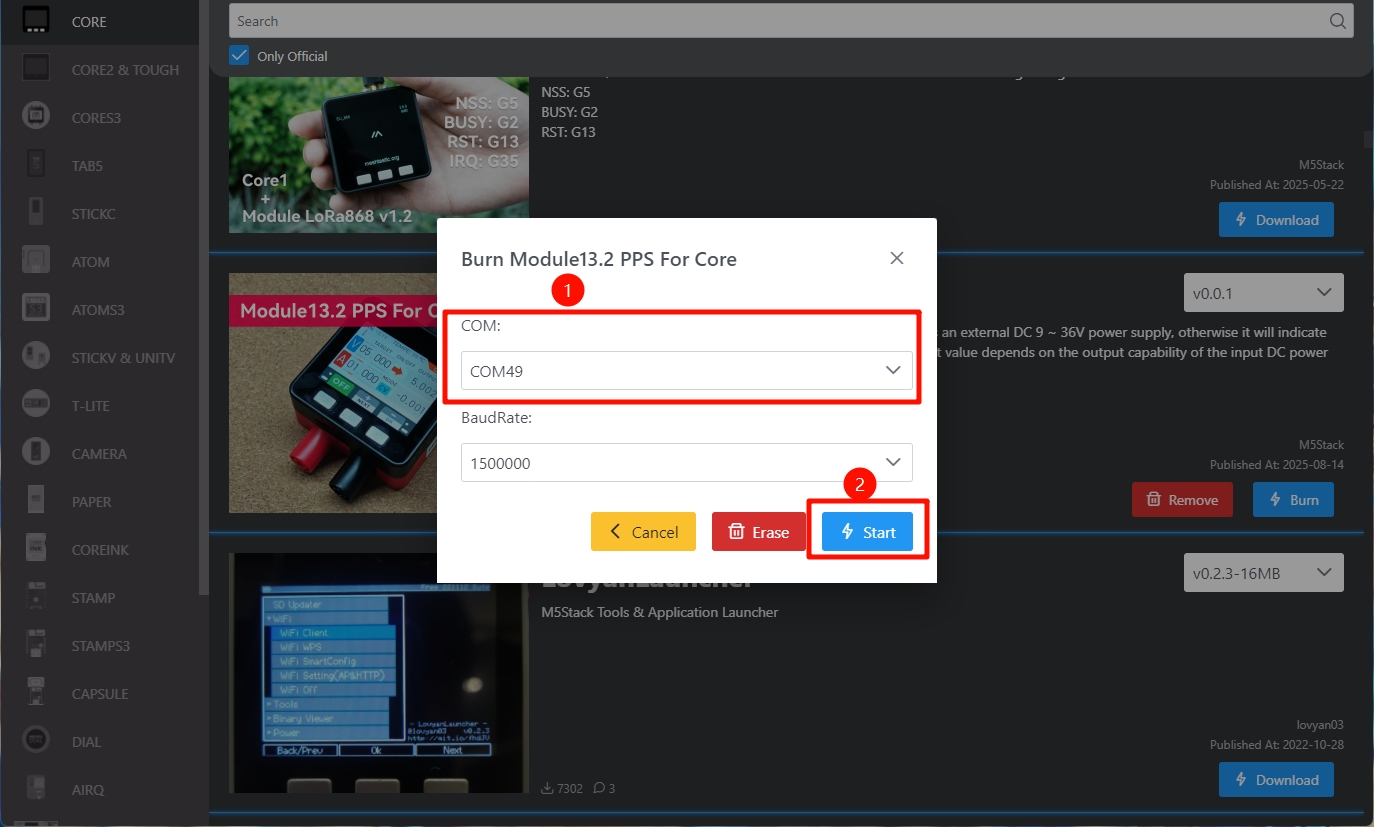
Task: Click "Published At: 2025-08-14" text
Action: coord(1277,465)
